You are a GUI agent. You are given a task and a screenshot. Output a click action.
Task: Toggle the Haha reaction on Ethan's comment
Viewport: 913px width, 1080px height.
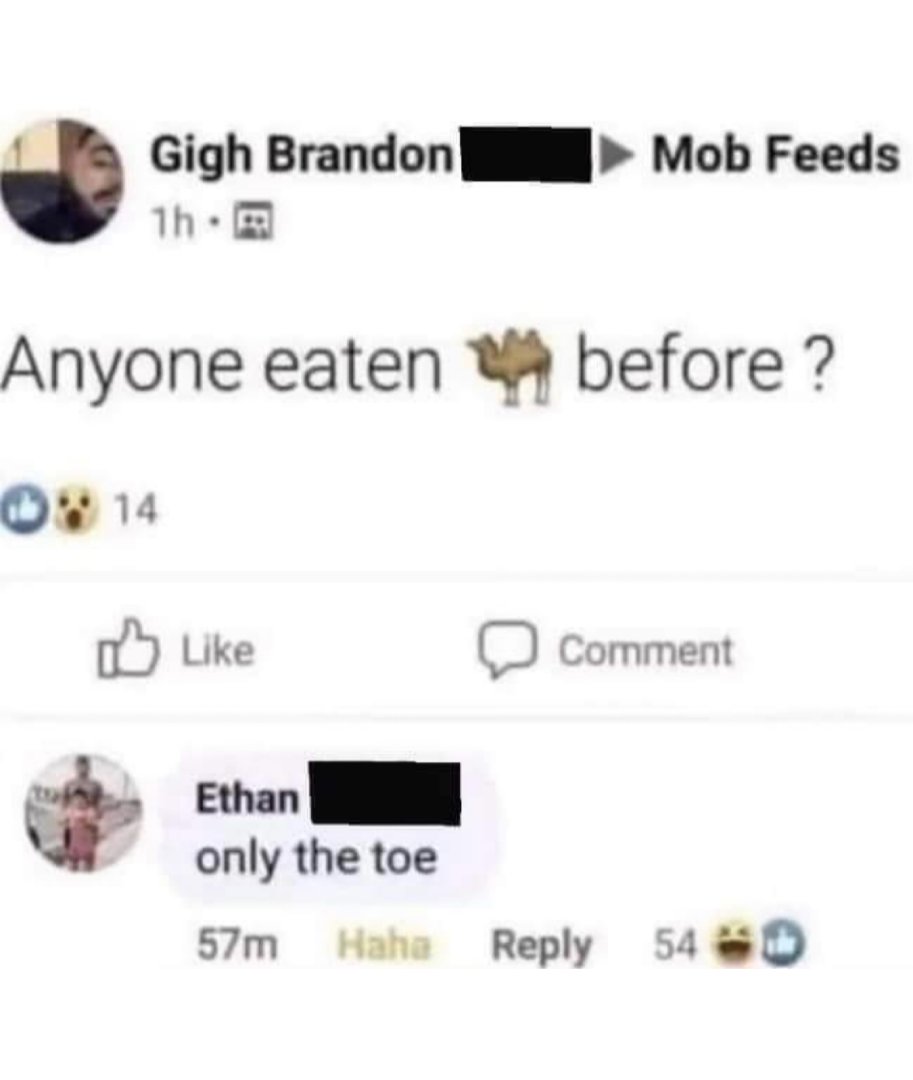click(384, 944)
